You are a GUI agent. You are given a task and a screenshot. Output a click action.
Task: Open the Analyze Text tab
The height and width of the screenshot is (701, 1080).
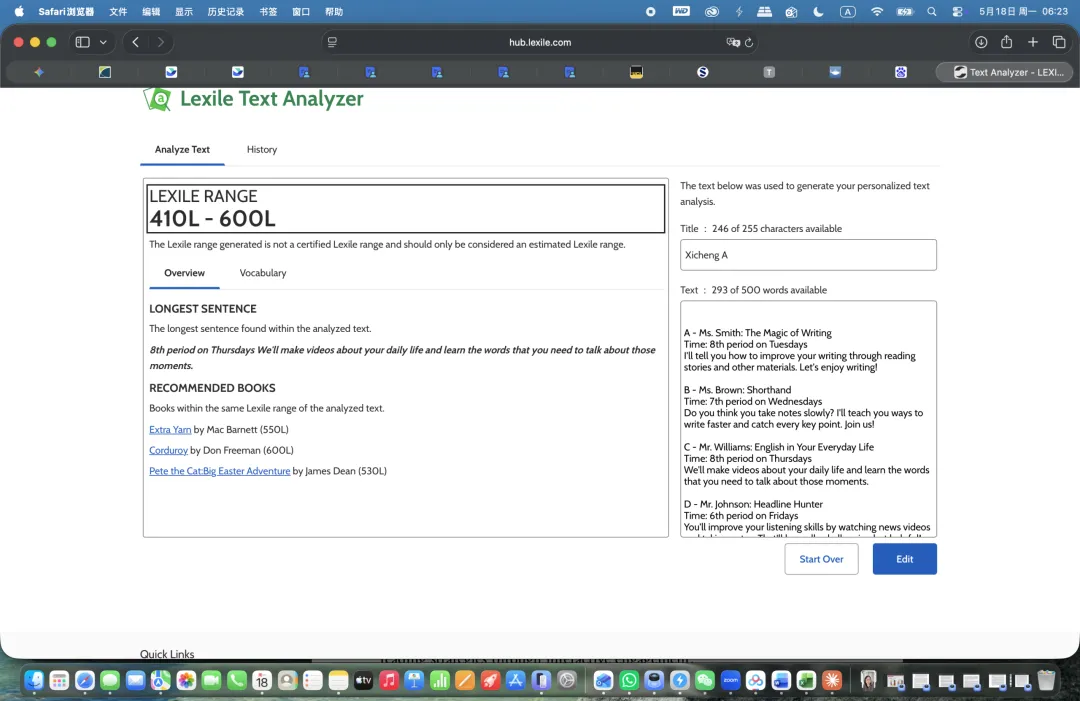pos(182,149)
